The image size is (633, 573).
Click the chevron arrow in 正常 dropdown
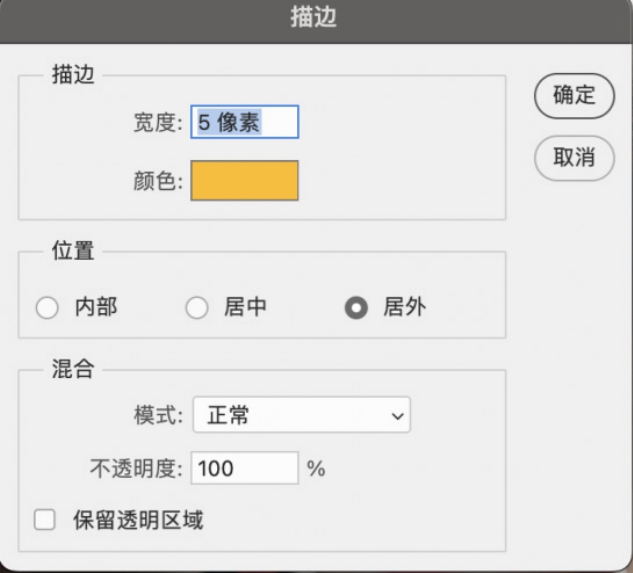click(397, 415)
